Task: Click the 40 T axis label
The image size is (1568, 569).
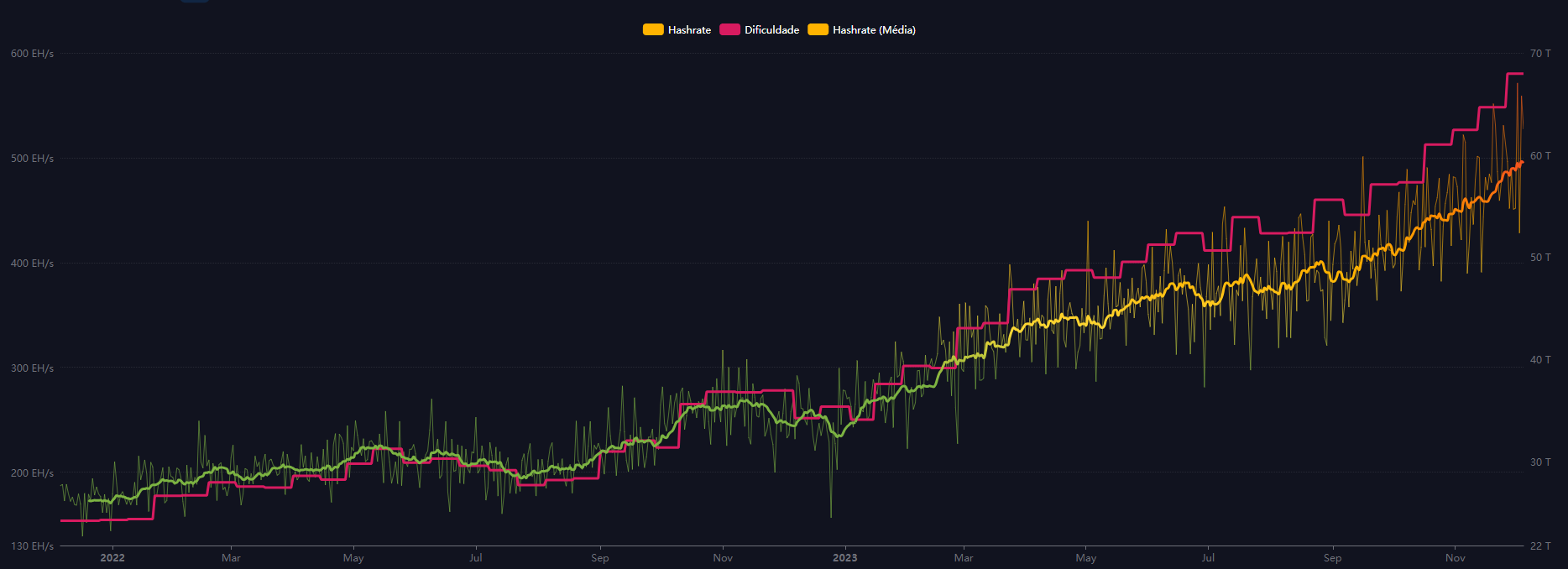Action: pos(1539,360)
